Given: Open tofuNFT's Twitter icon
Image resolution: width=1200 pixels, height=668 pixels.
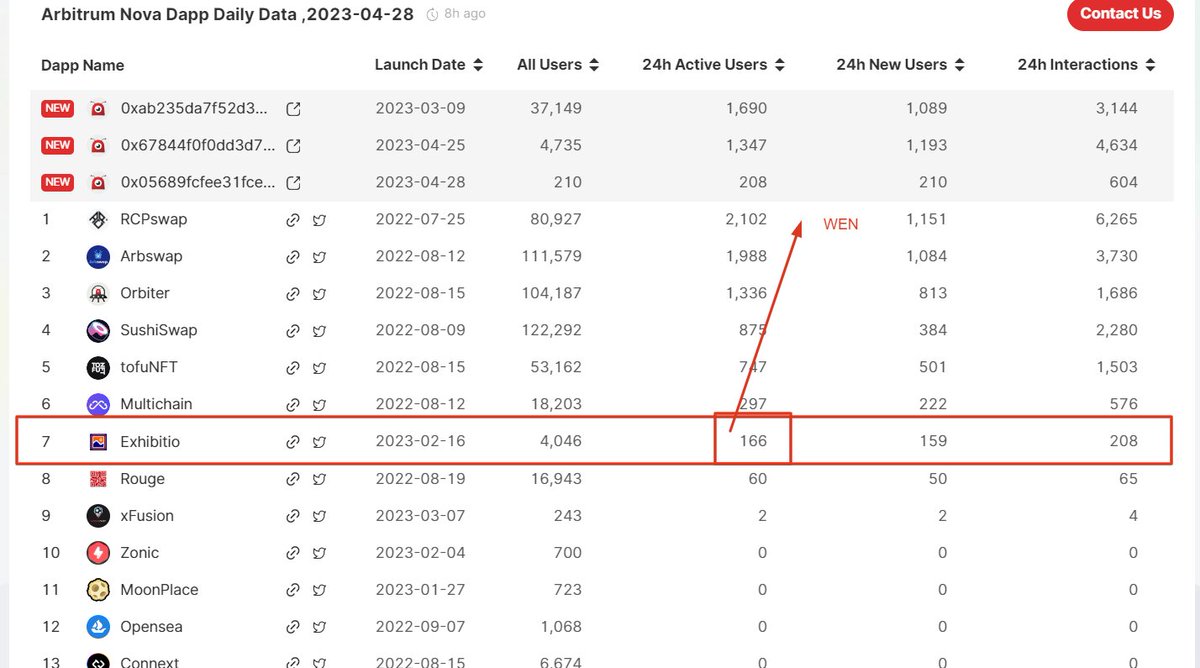Looking at the screenshot, I should click(x=319, y=367).
